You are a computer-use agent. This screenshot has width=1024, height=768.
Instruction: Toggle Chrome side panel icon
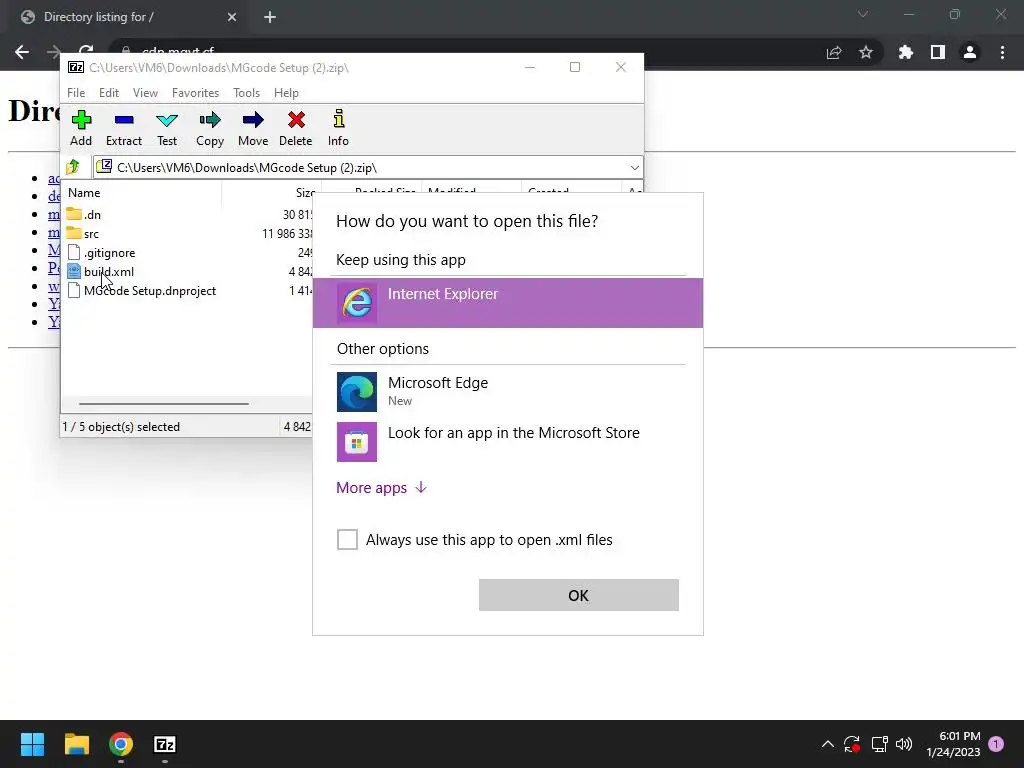pos(938,52)
